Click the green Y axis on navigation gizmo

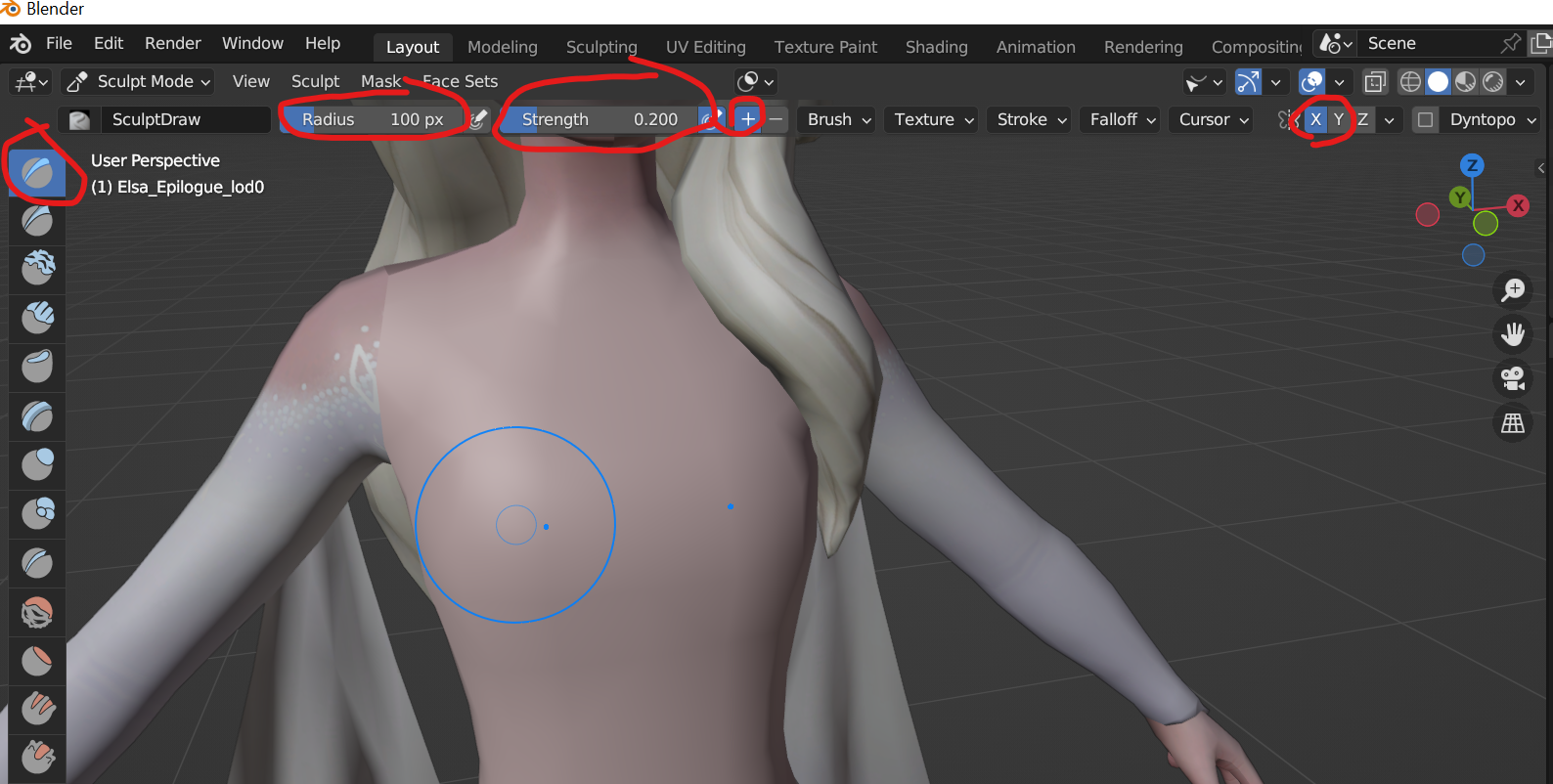tap(1460, 197)
